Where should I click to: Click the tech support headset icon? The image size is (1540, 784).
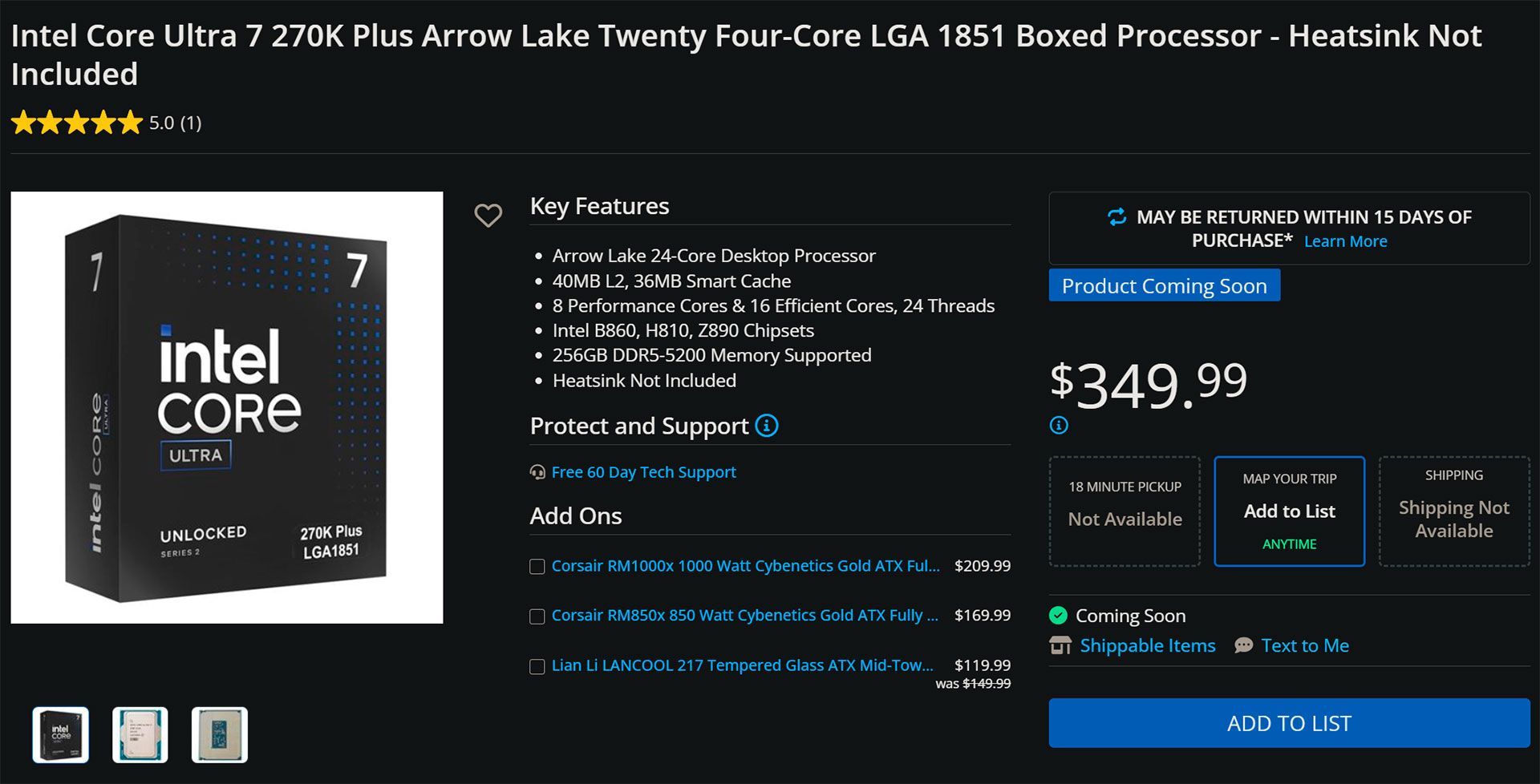[537, 472]
